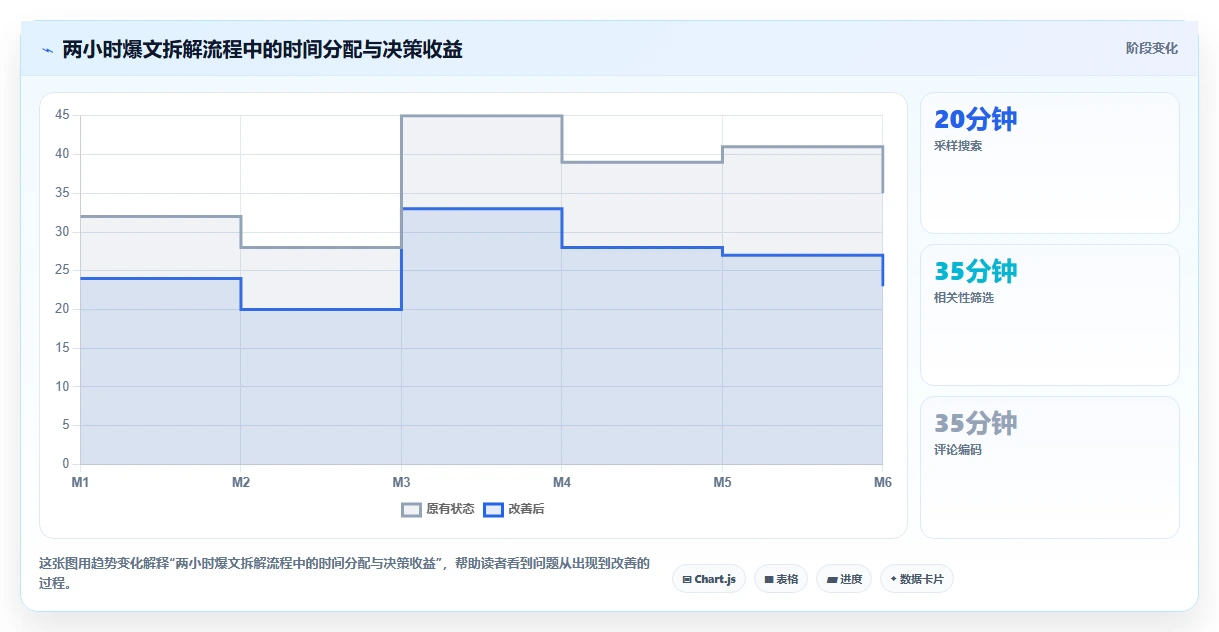Viewport: 1219px width, 632px height.
Task: Click the 15 y-axis value
Action: [x=62, y=348]
